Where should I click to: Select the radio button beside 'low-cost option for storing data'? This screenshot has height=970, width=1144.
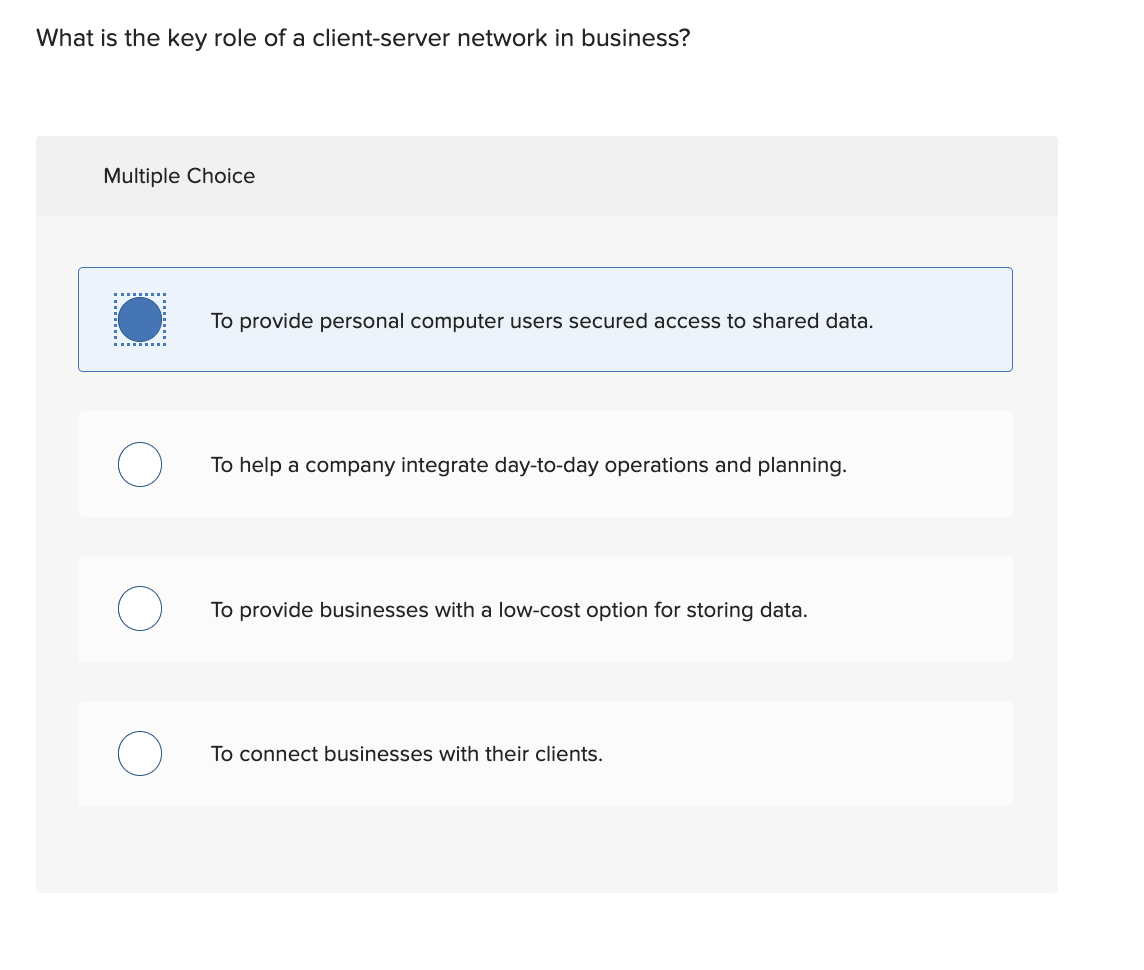point(140,608)
